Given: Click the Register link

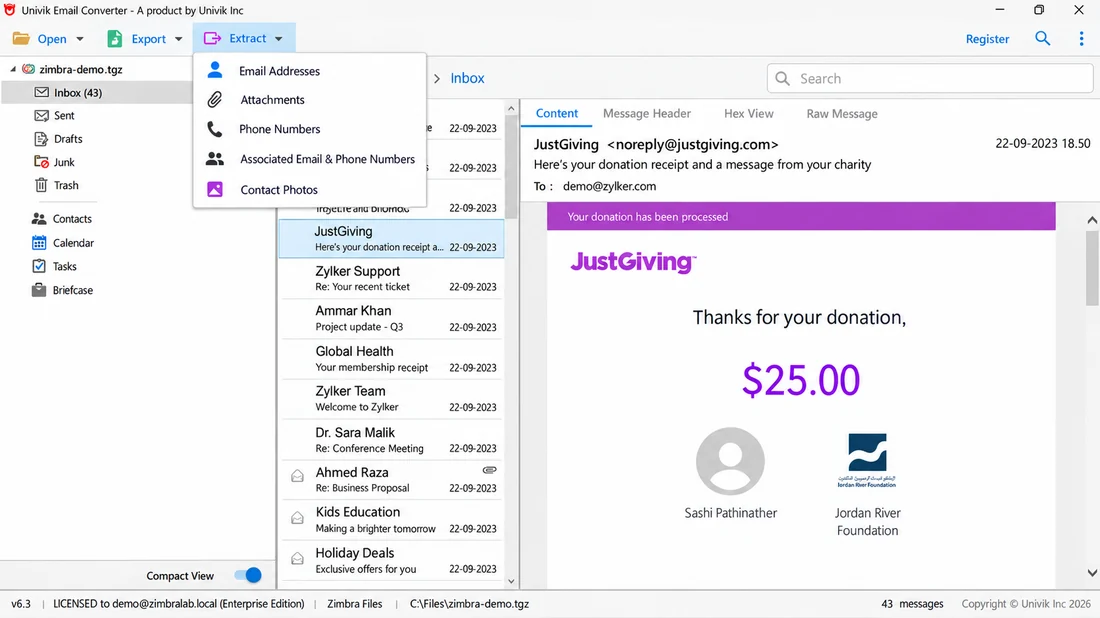Looking at the screenshot, I should 987,39.
